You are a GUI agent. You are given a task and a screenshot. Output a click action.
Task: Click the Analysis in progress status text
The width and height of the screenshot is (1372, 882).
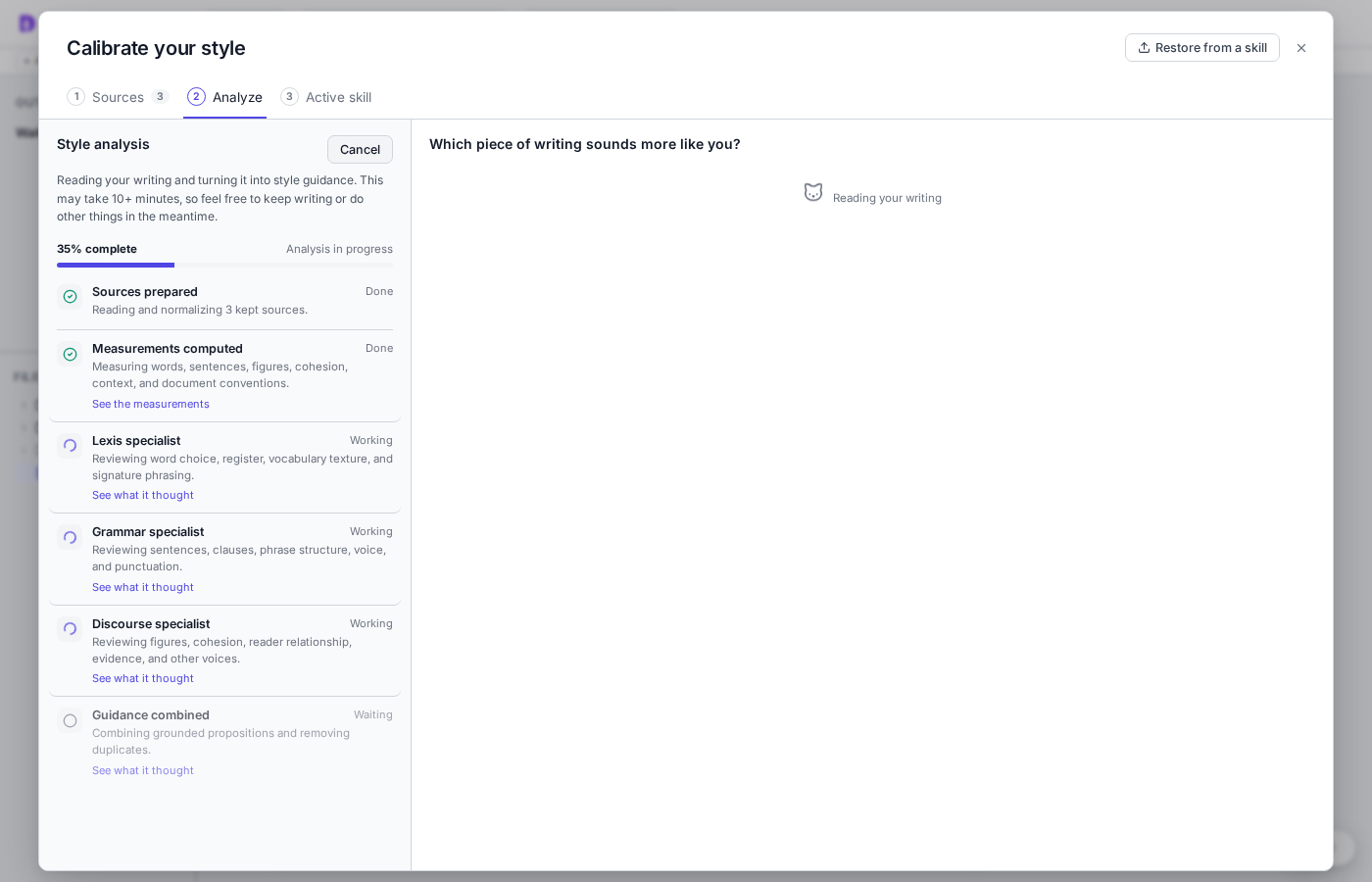[339, 249]
